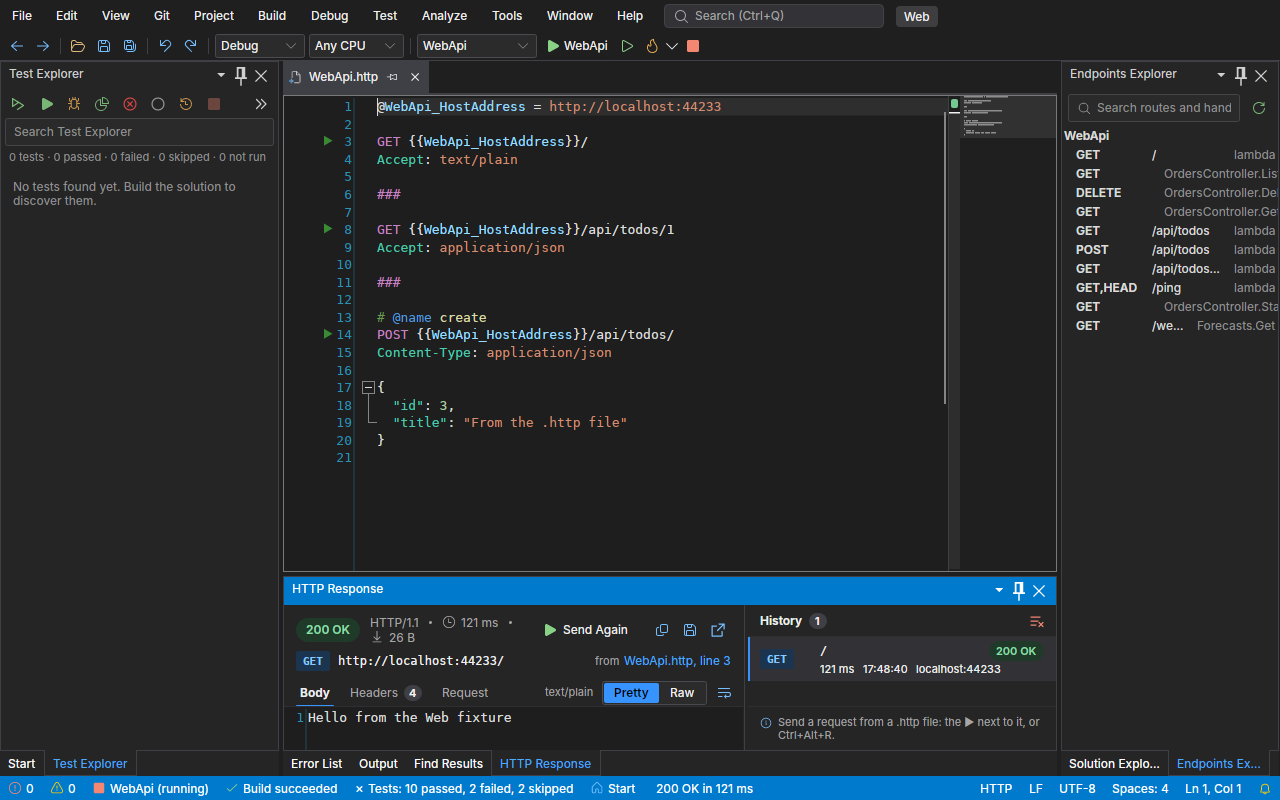Select the Pretty response view
1280x800 pixels.
click(x=631, y=693)
